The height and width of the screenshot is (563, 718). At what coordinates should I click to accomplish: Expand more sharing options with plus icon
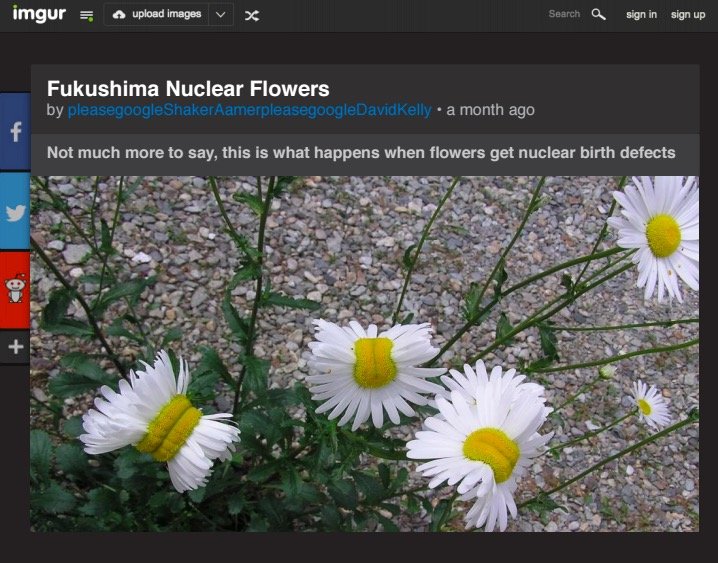click(x=14, y=347)
